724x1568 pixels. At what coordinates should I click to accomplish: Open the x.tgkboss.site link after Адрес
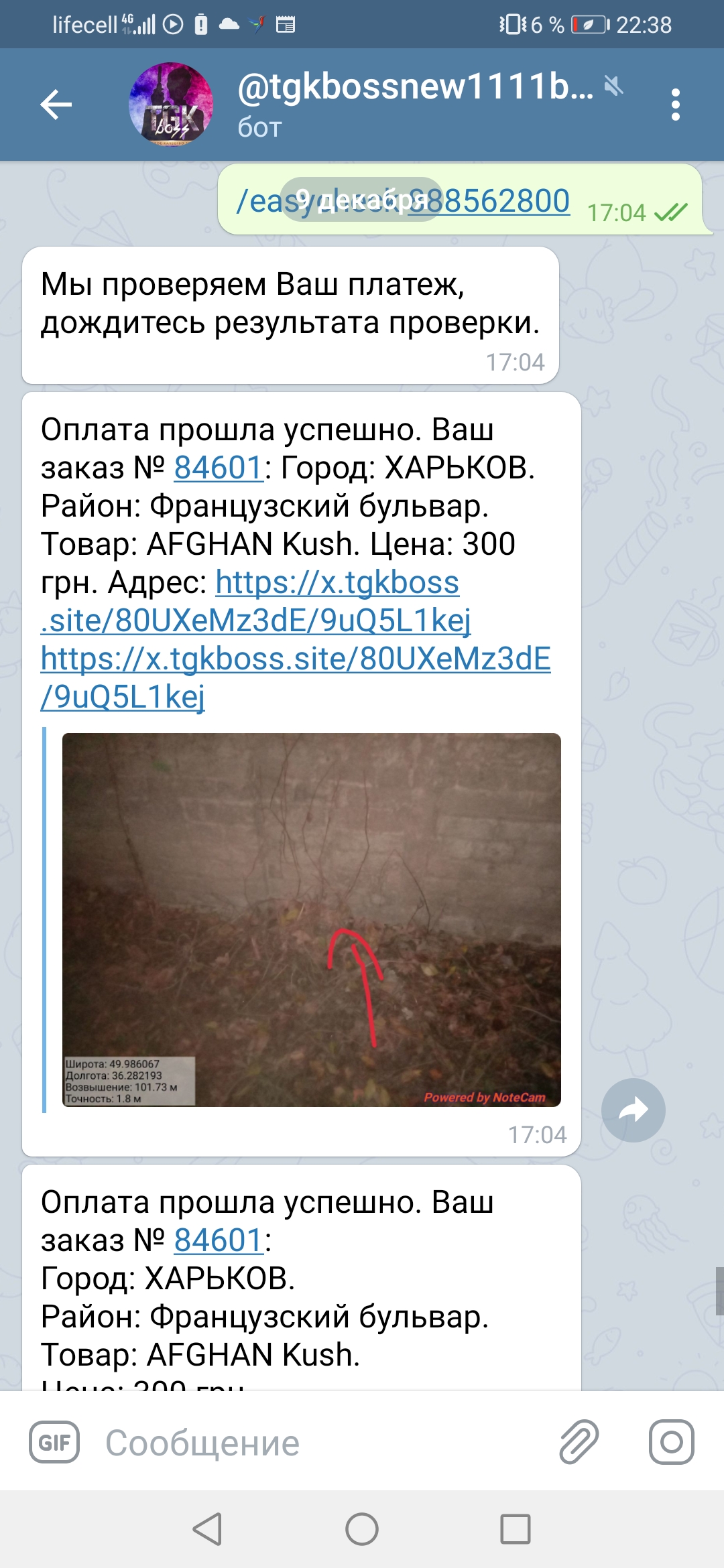pos(256,601)
